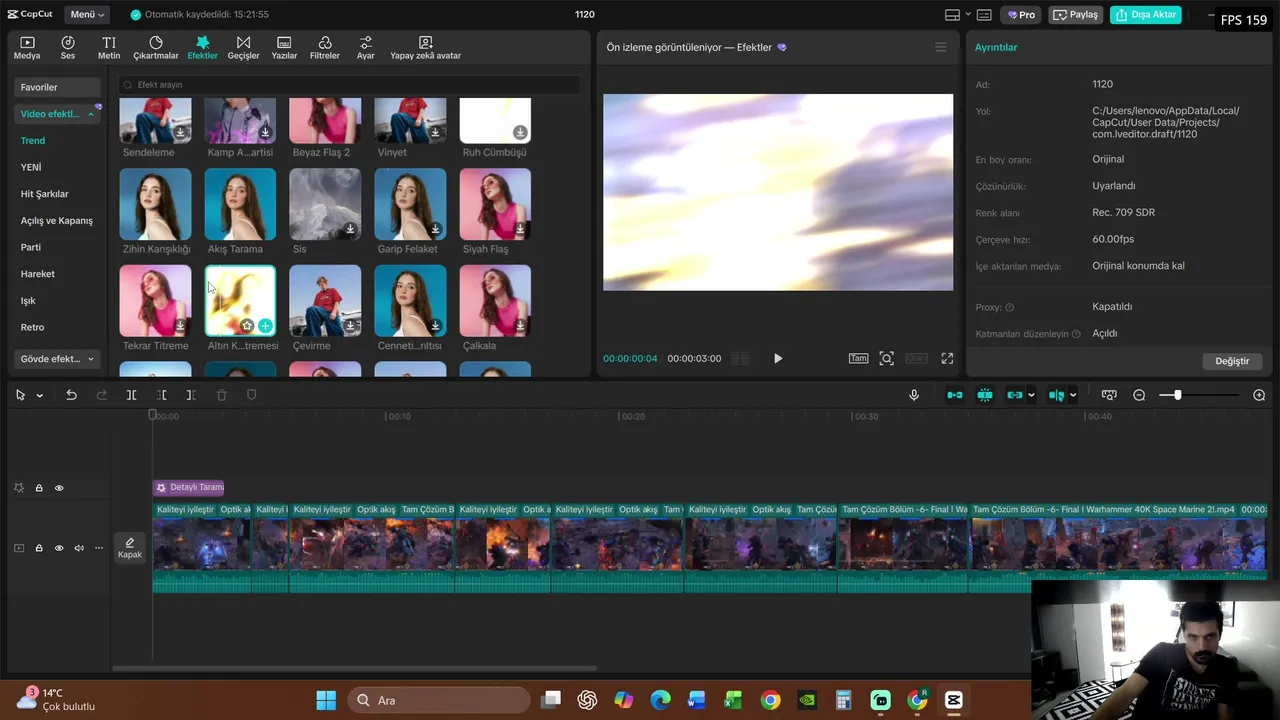Download the Çalkala effect
This screenshot has width=1280, height=720.
[520, 326]
